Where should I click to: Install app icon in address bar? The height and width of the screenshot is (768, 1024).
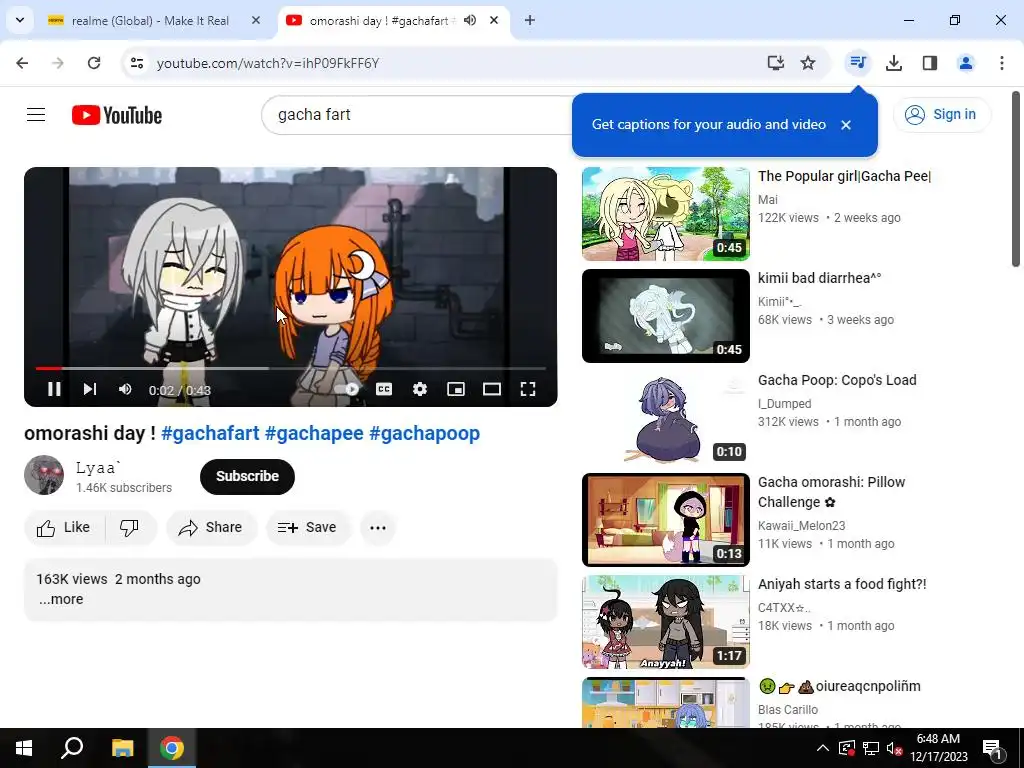775,63
